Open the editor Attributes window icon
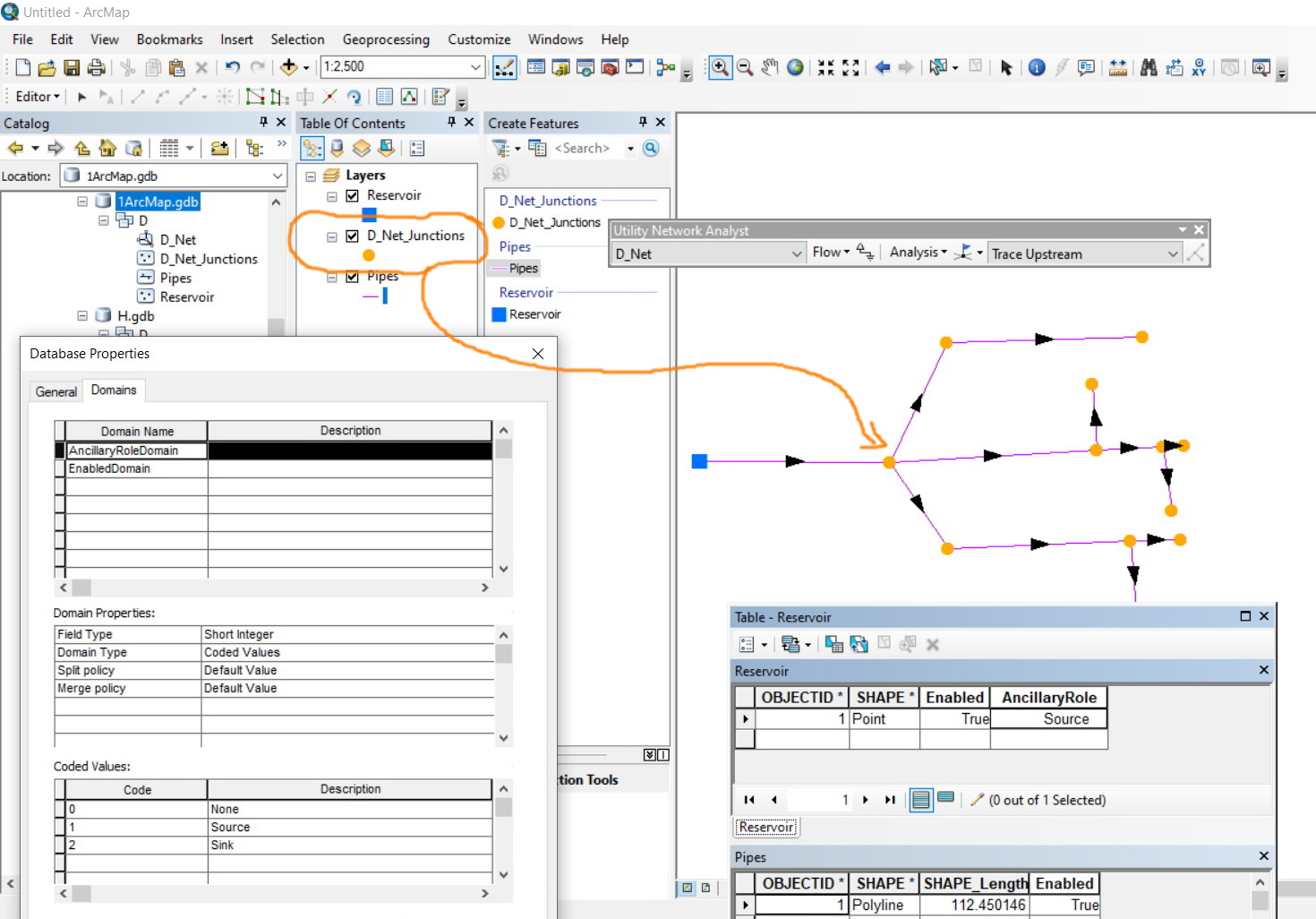1316x919 pixels. tap(385, 97)
